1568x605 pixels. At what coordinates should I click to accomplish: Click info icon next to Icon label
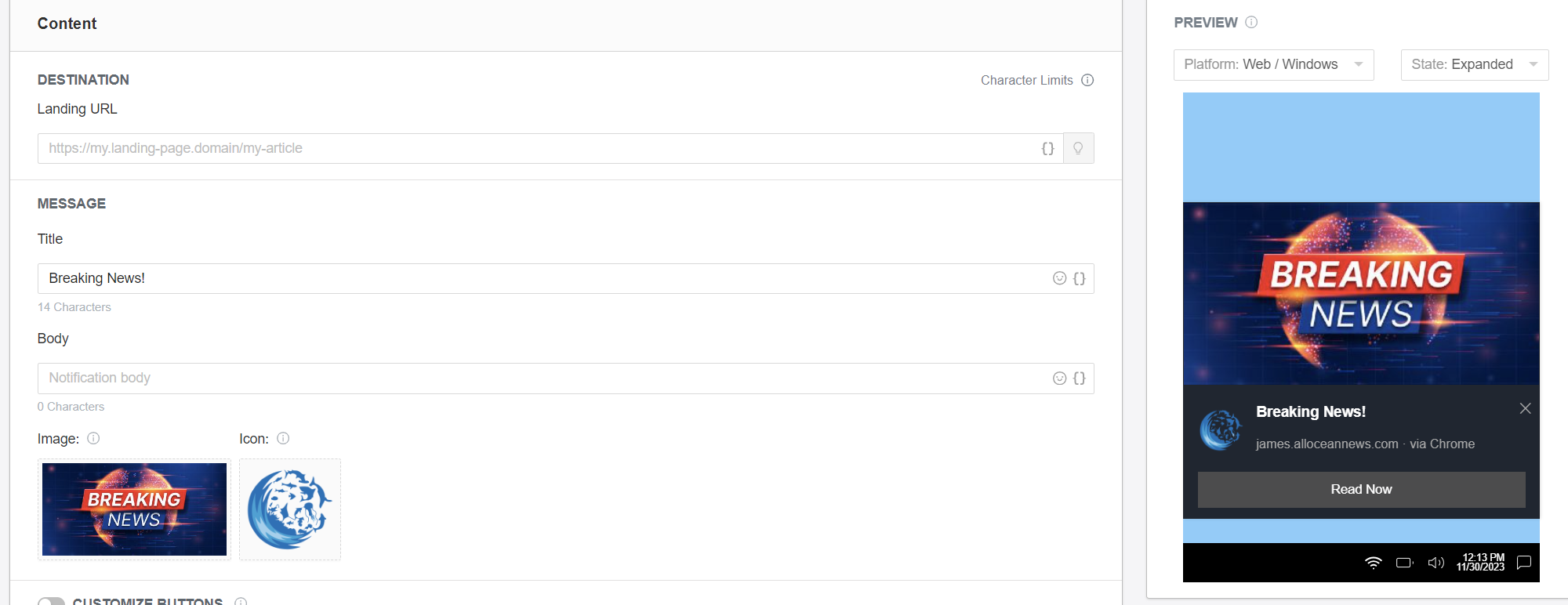283,438
